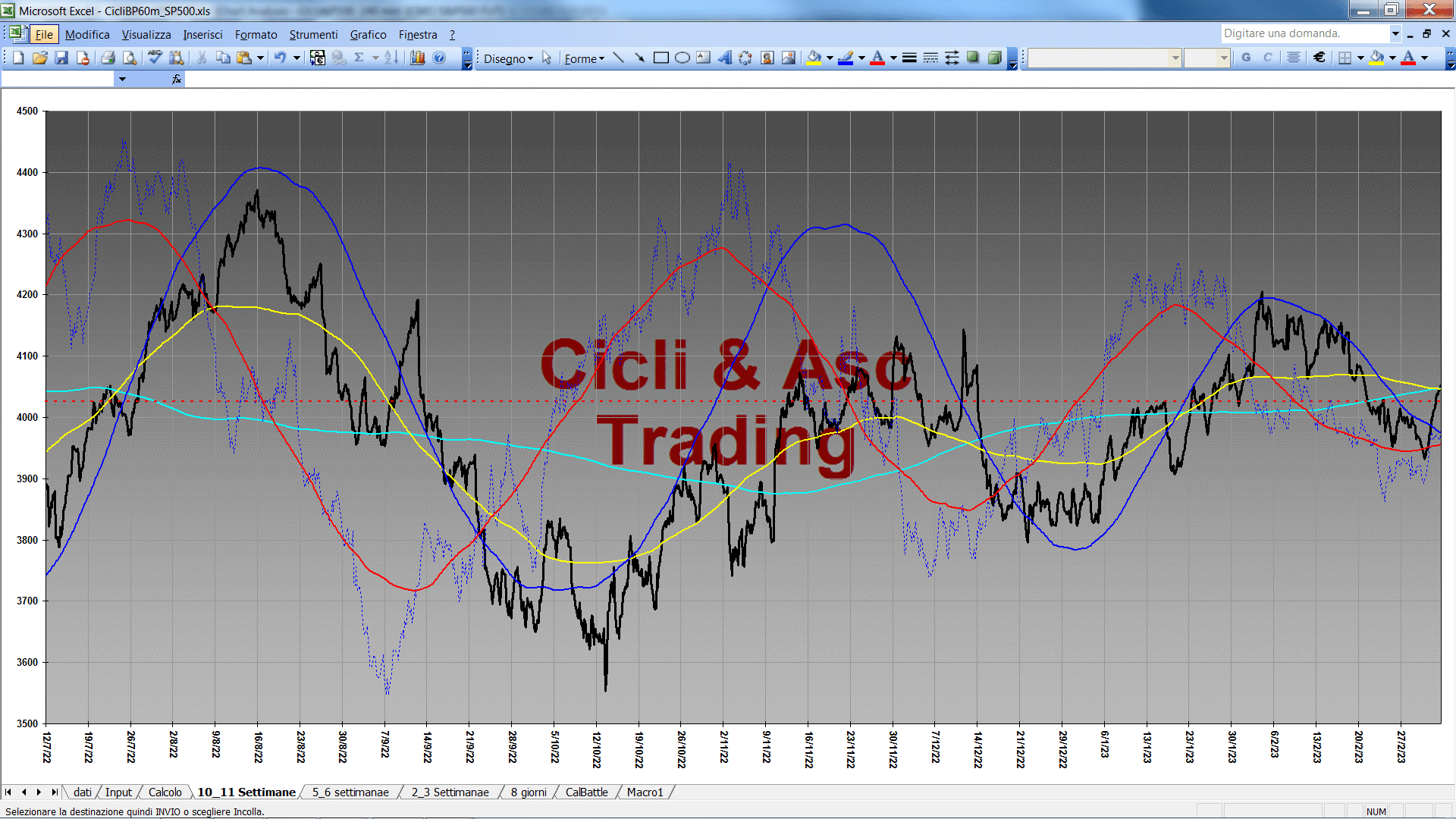Screen dimensions: 1456x819
Task: Insert Clip Art icon
Action: [x=767, y=58]
